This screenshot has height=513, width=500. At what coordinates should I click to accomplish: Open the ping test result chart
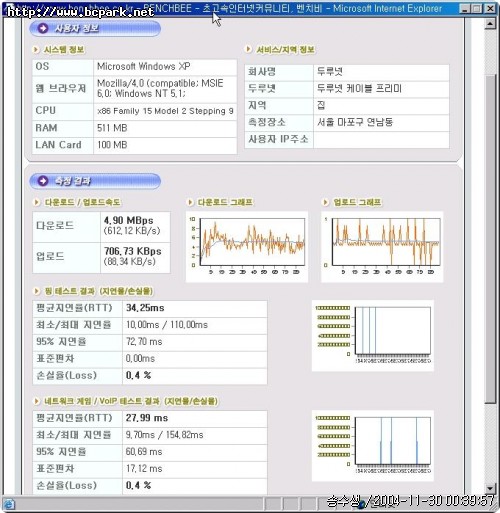point(373,336)
